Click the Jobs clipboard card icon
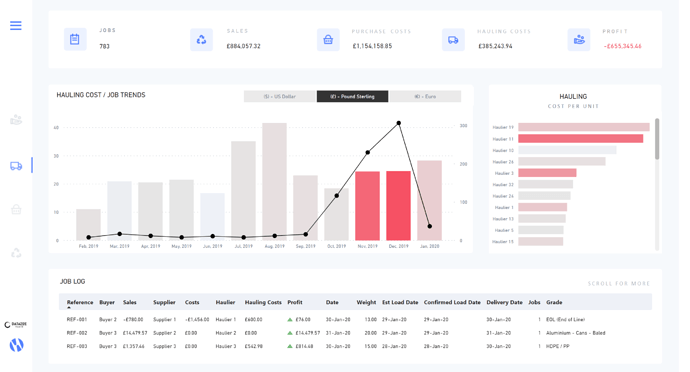 tap(75, 40)
